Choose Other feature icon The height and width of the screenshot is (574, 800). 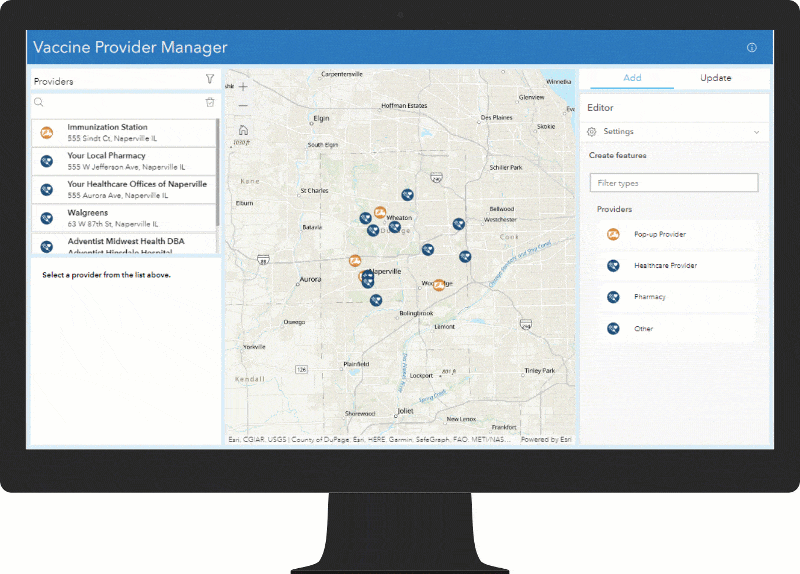pyautogui.click(x=613, y=329)
